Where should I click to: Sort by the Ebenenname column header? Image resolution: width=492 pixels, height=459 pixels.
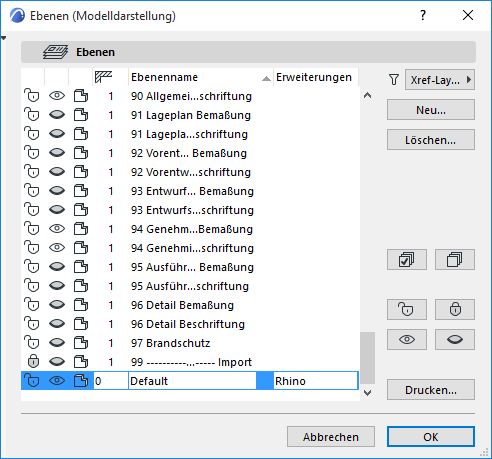[x=201, y=77]
